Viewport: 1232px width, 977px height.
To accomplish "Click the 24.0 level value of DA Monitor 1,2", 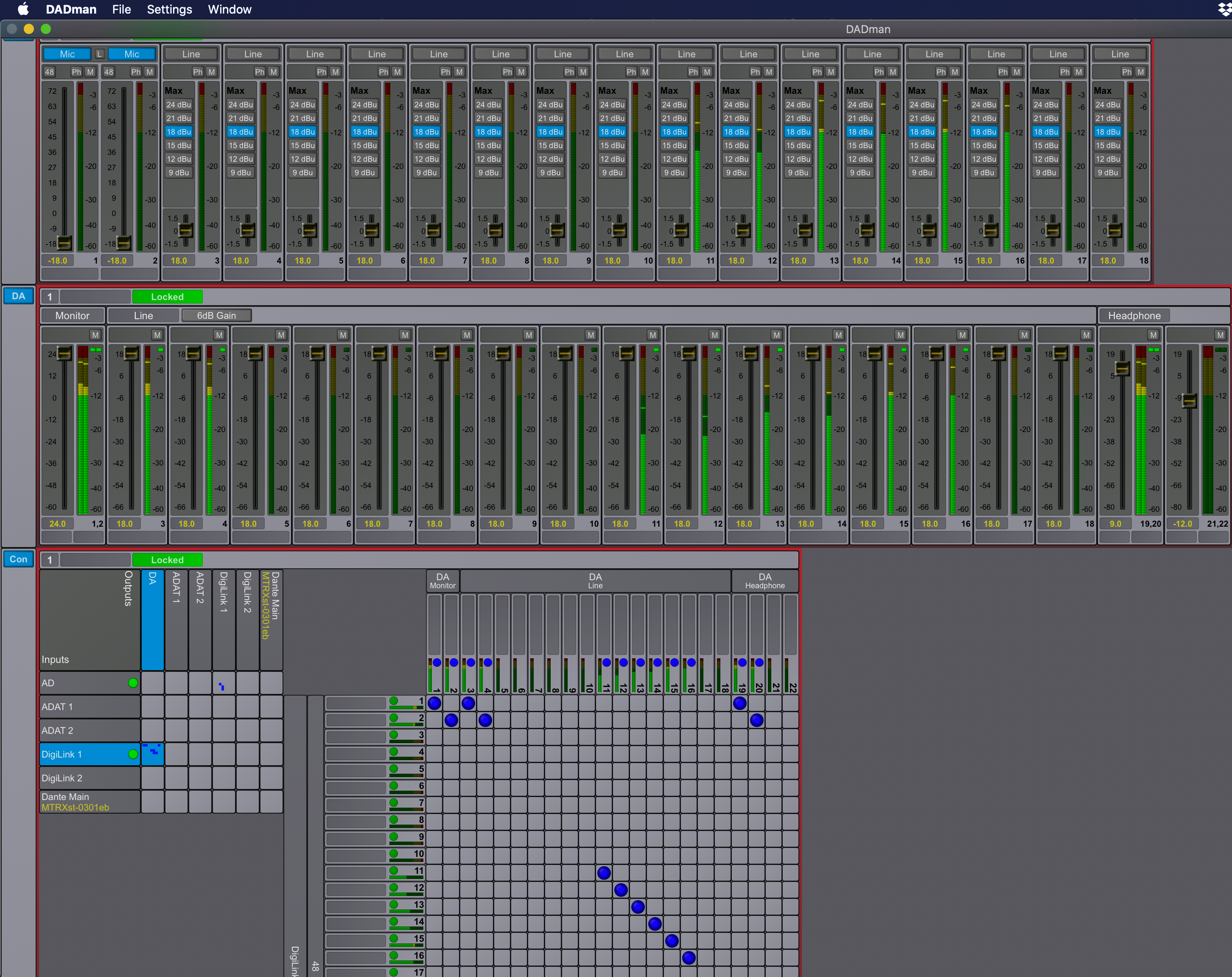I will 58,523.
